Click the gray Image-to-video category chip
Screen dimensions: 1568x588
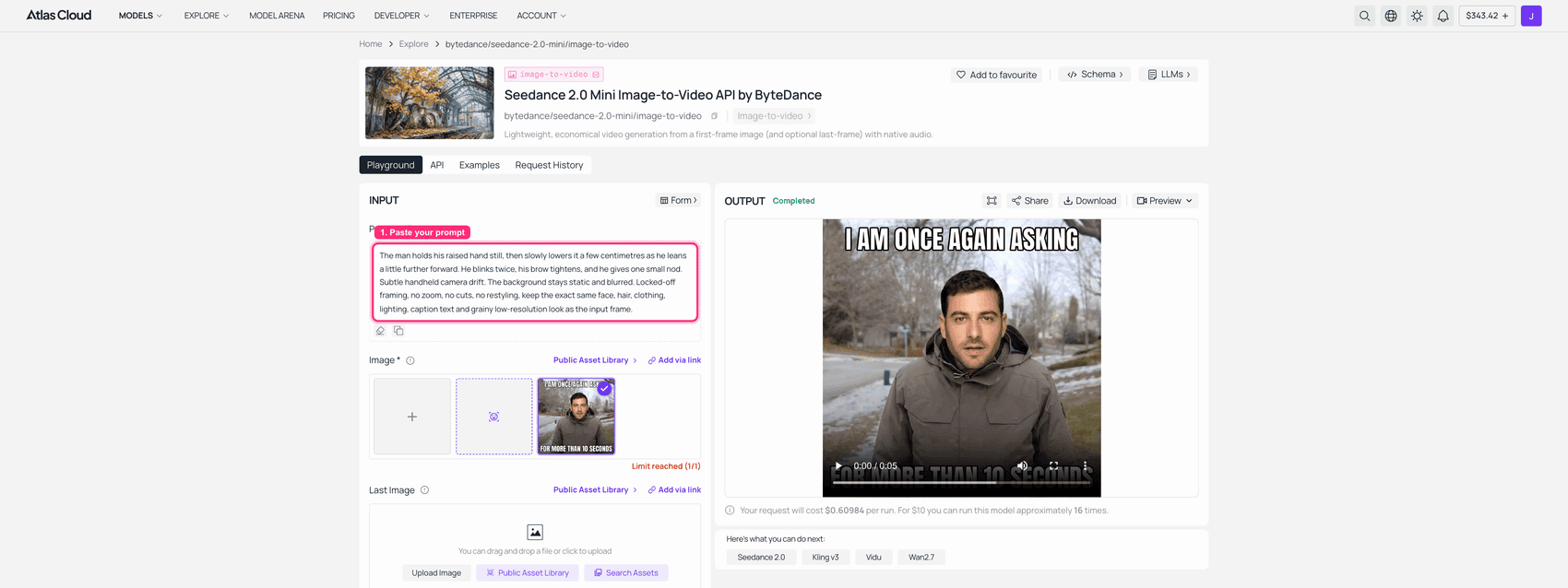coord(774,116)
